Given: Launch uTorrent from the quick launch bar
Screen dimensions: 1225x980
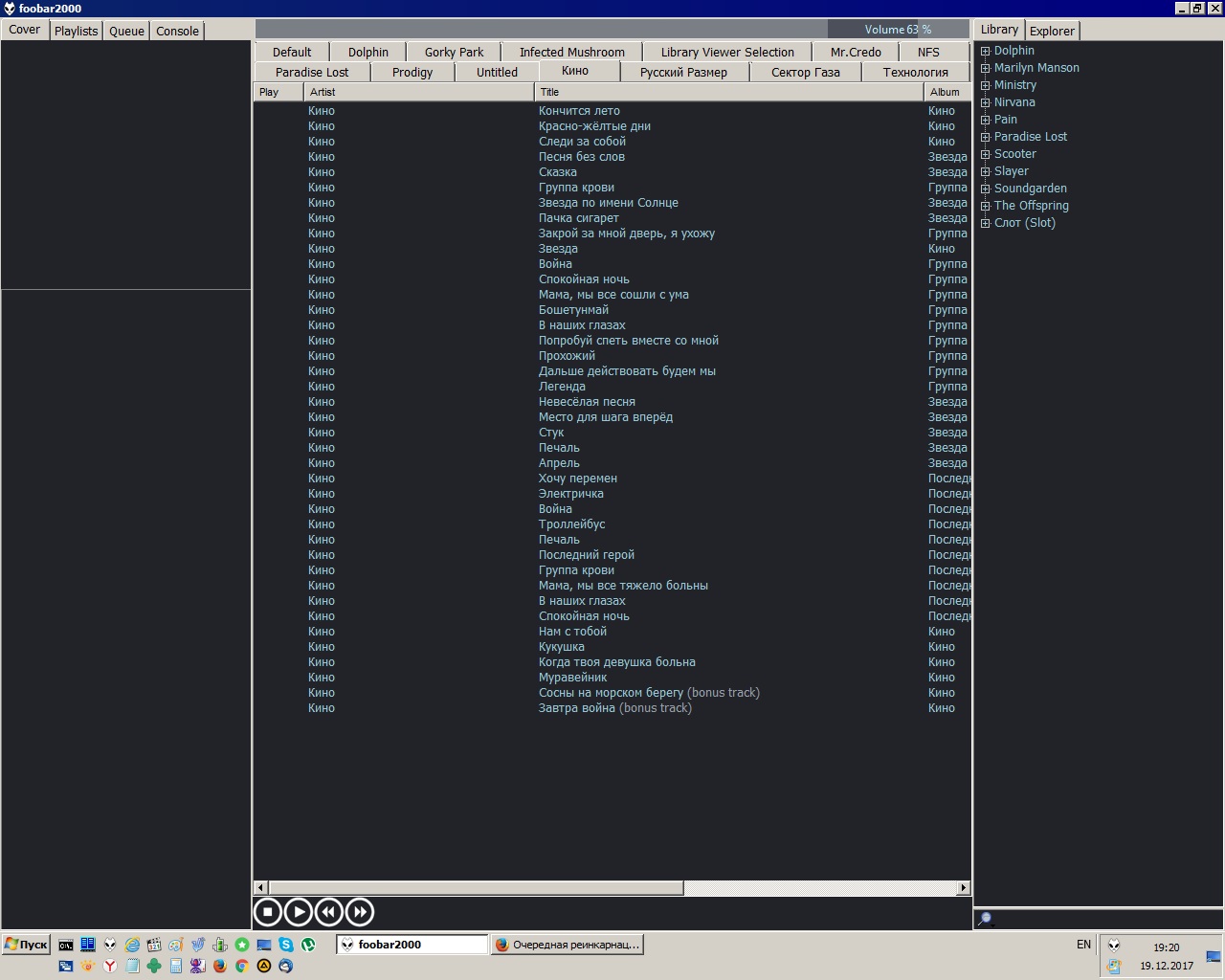Looking at the screenshot, I should pos(308,945).
